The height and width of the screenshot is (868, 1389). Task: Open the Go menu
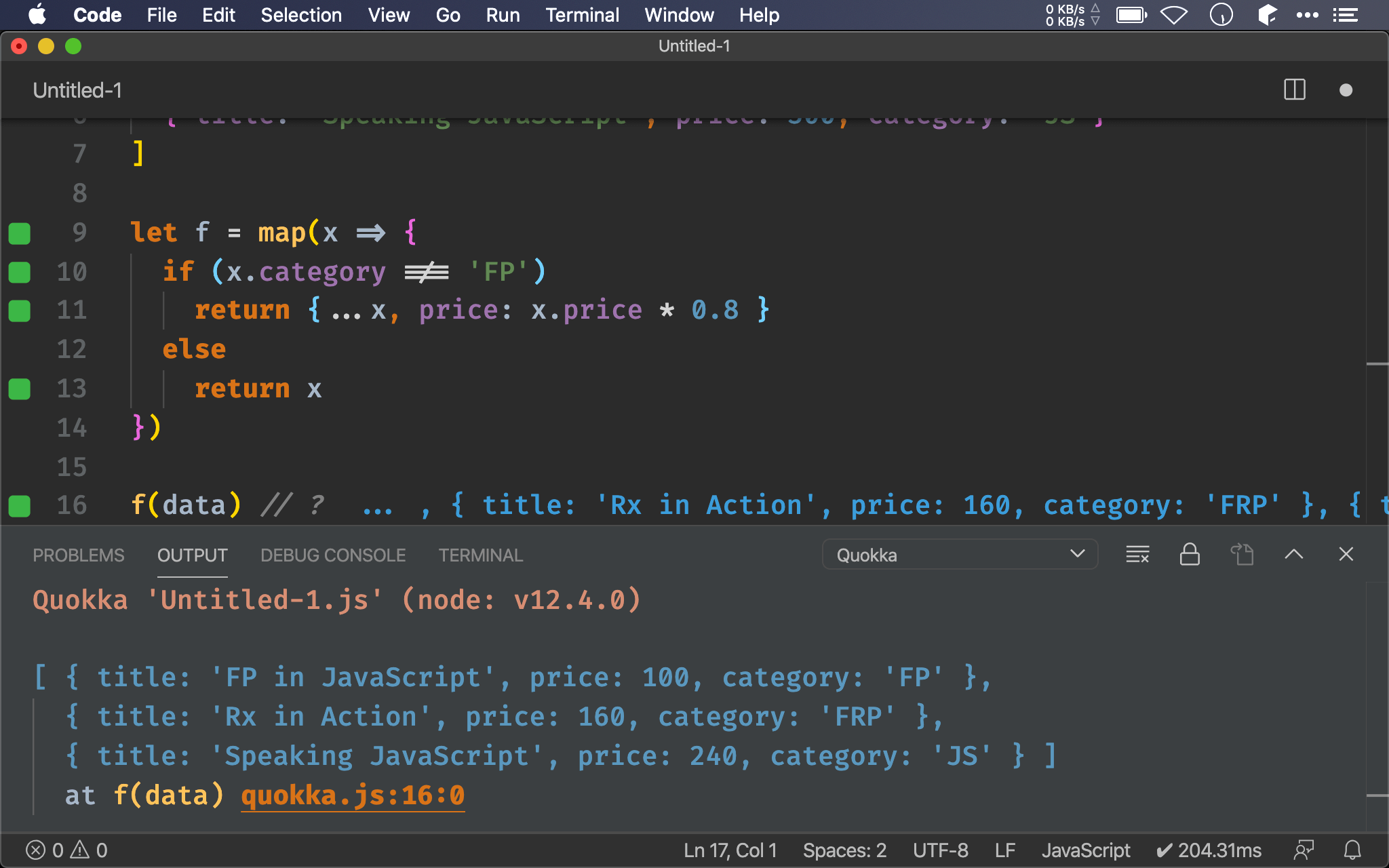coord(448,15)
